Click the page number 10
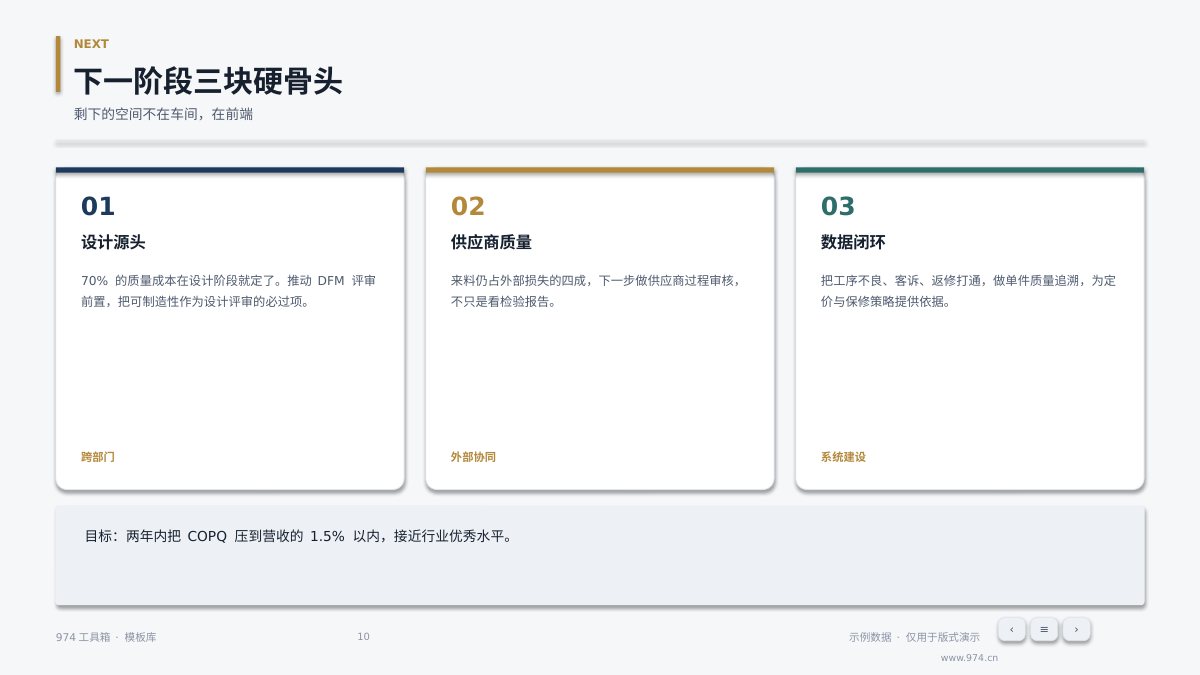 tap(363, 637)
